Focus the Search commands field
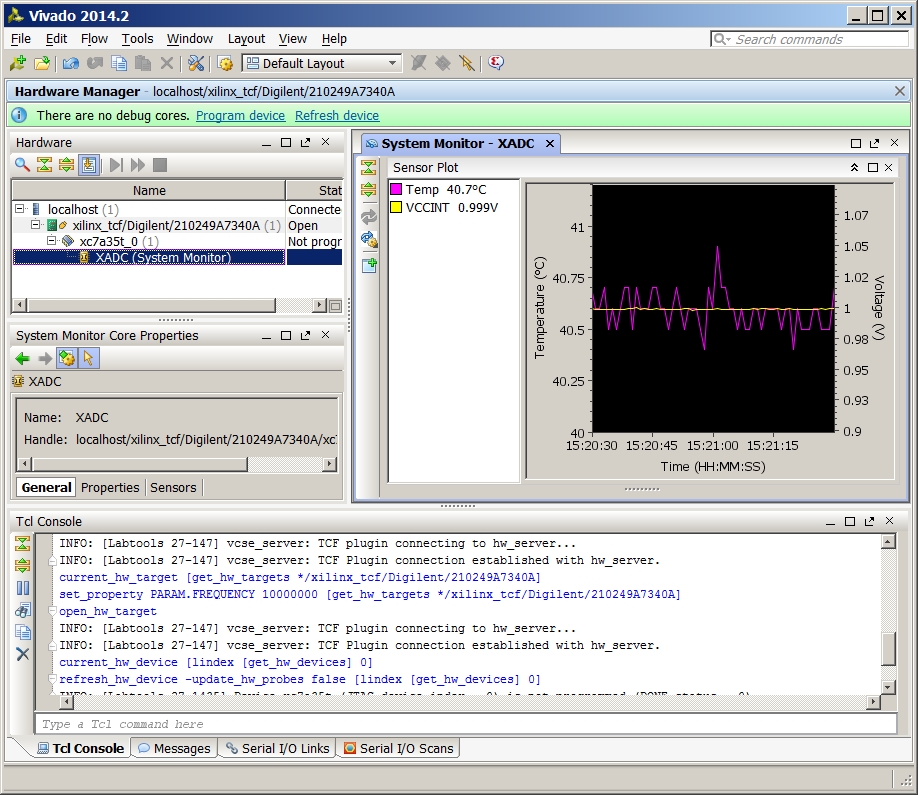This screenshot has width=918, height=795. tap(809, 39)
